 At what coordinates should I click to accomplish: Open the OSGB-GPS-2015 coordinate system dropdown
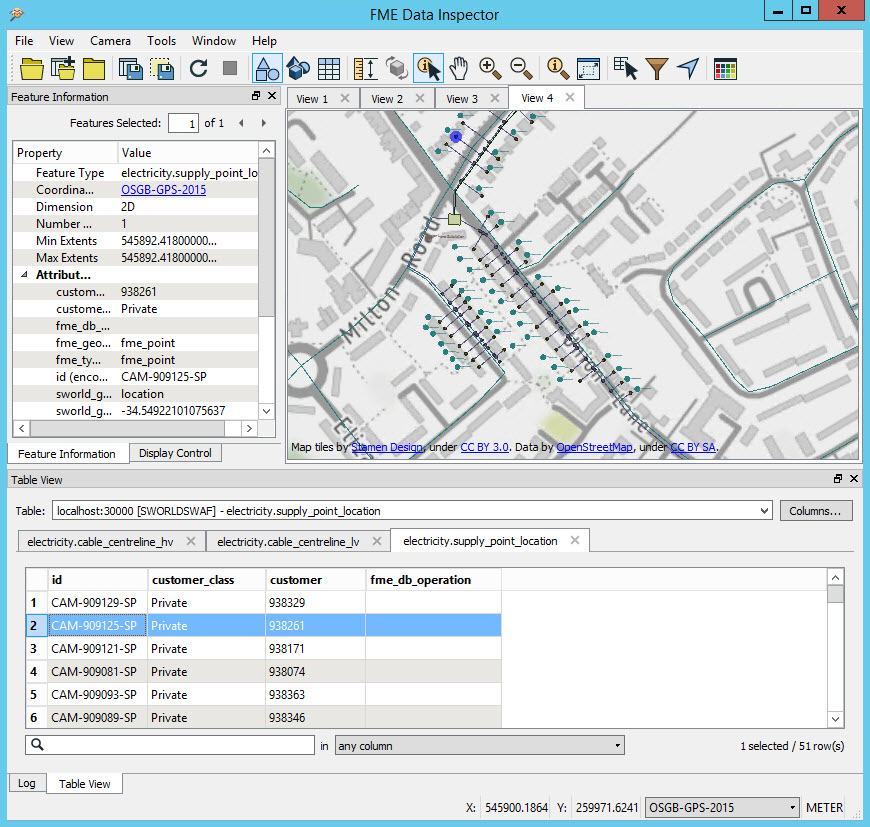[793, 808]
